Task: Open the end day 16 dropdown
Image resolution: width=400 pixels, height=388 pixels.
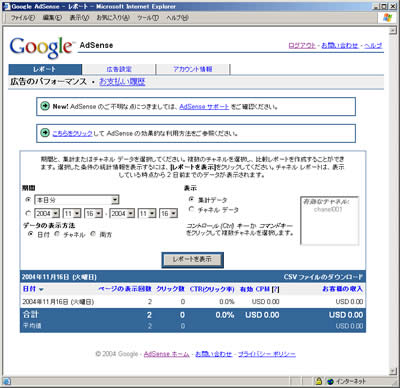Action: tap(169, 213)
